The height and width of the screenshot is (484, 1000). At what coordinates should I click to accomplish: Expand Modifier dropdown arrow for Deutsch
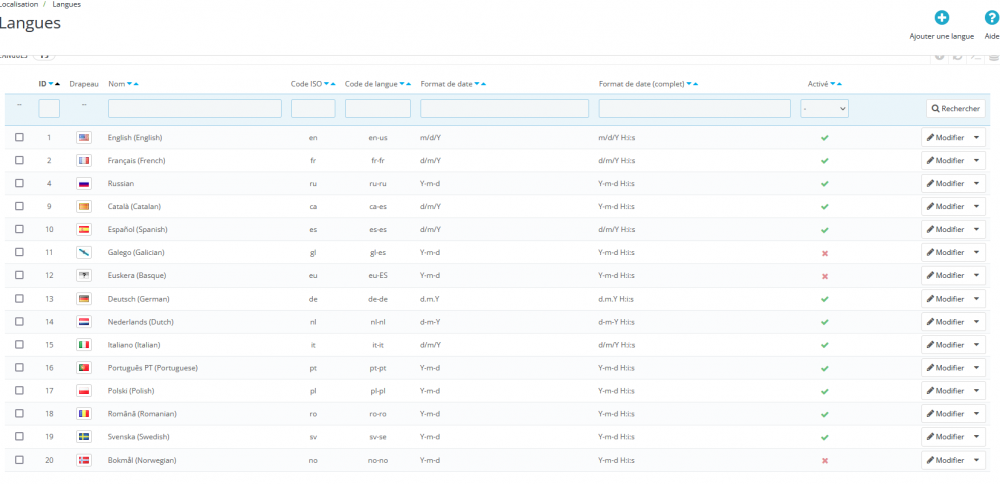tap(976, 298)
